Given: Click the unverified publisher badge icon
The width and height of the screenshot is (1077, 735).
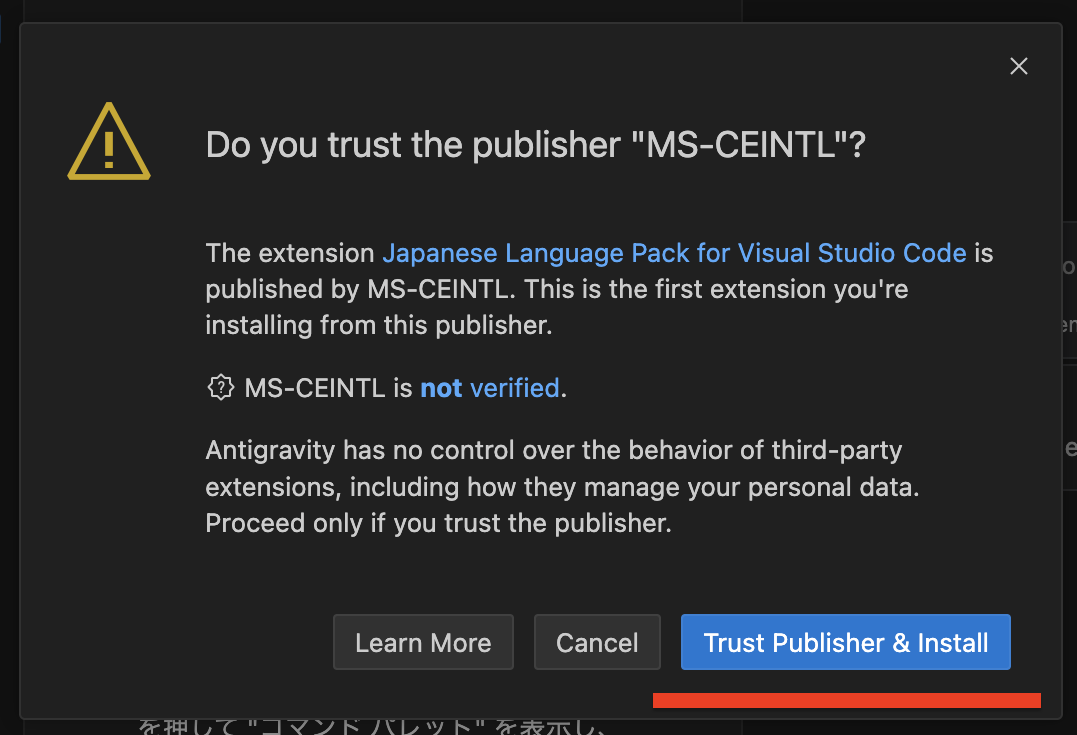Looking at the screenshot, I should [219, 388].
